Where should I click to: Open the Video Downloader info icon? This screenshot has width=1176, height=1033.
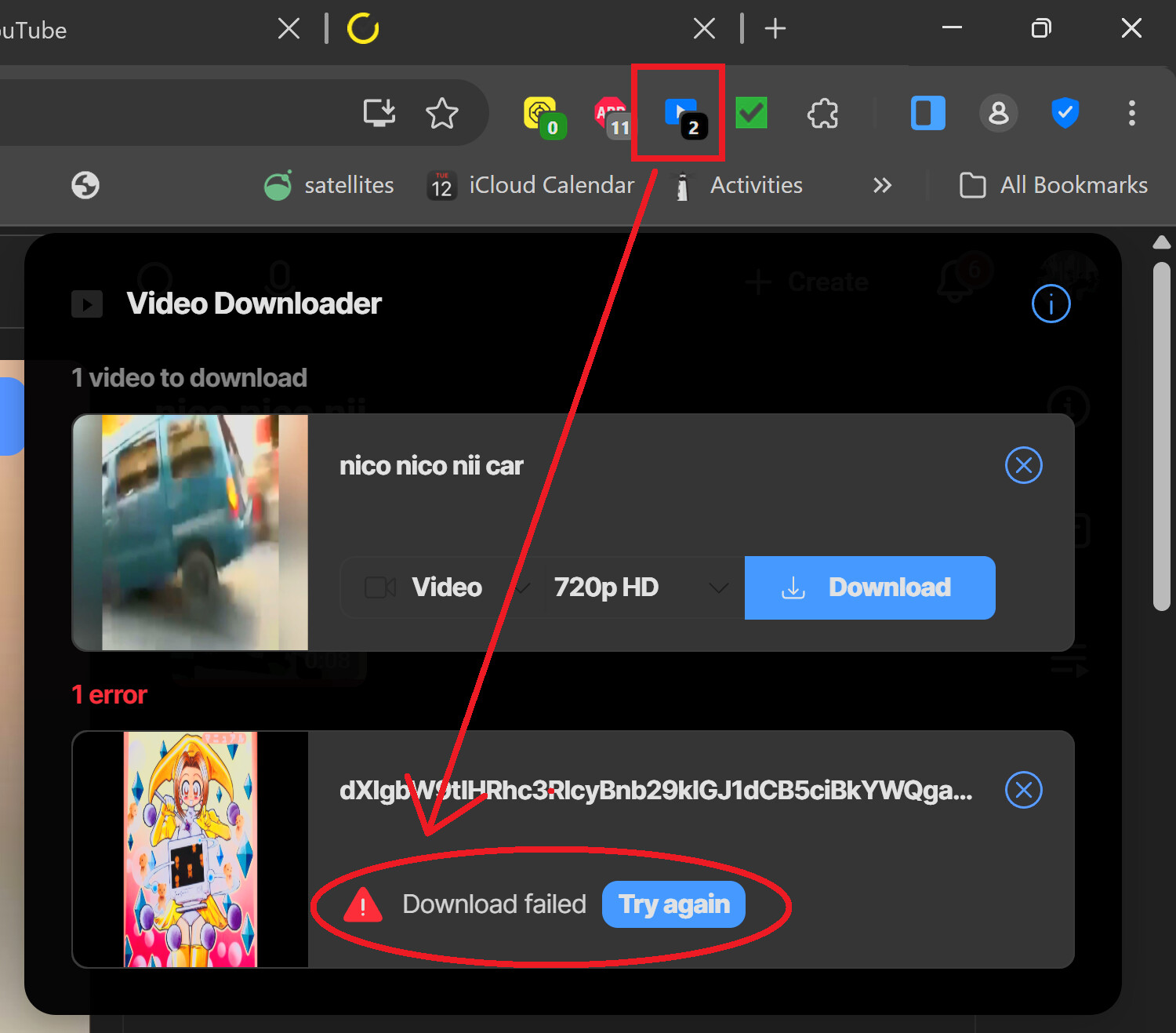[1051, 304]
